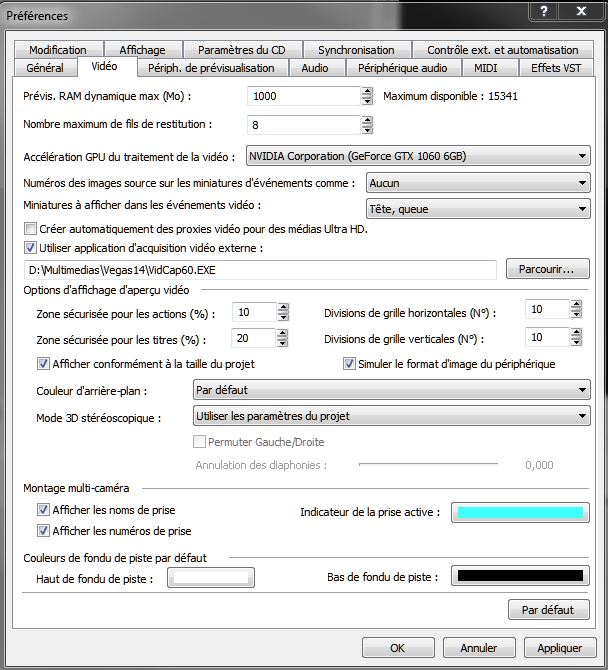
Task: Open Périph. de prévisualisation tab
Action: pos(211,68)
